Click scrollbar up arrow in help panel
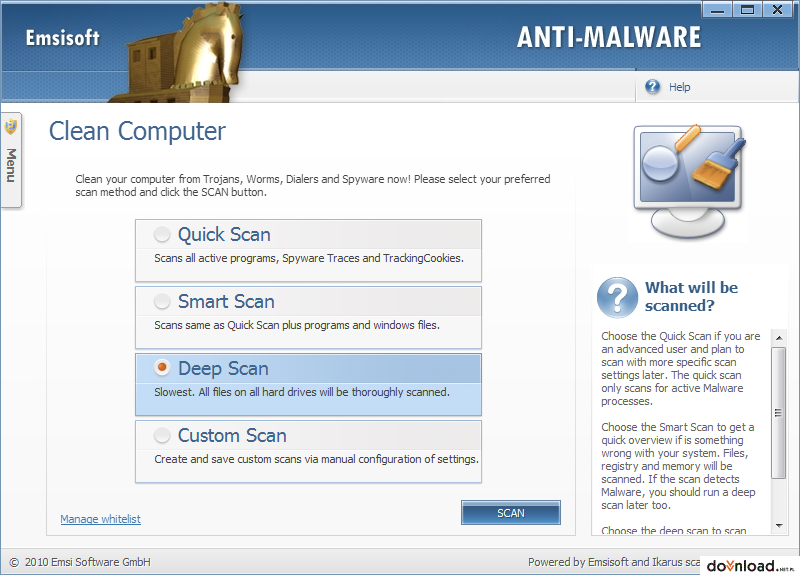This screenshot has width=800, height=575. 779,338
